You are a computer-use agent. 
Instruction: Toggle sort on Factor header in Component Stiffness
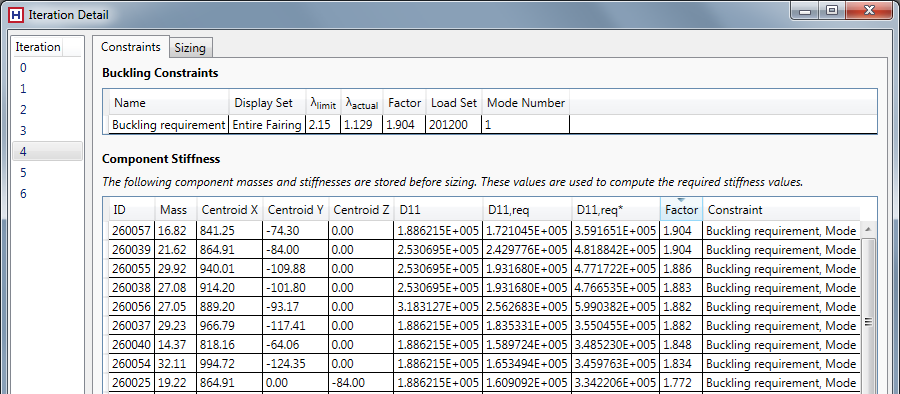point(681,210)
